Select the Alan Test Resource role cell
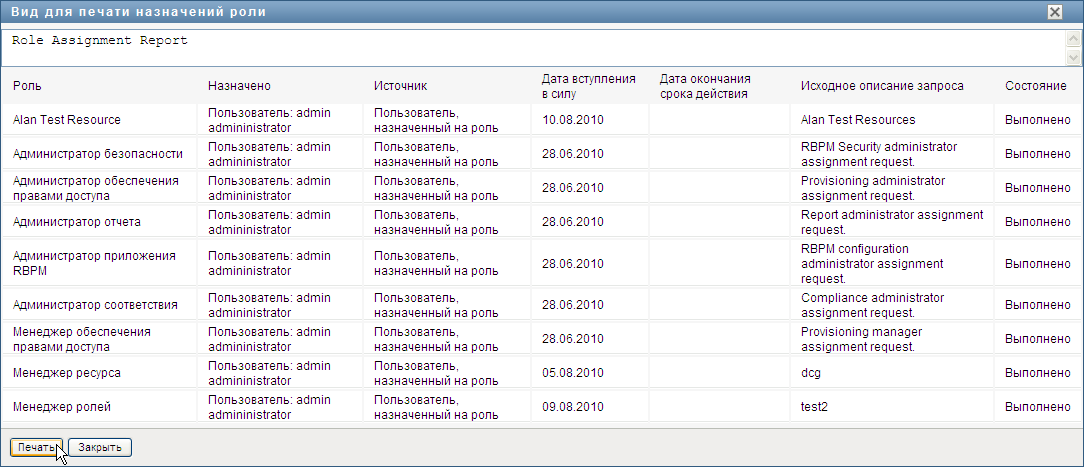Image resolution: width=1084 pixels, height=467 pixels. [x=66, y=120]
